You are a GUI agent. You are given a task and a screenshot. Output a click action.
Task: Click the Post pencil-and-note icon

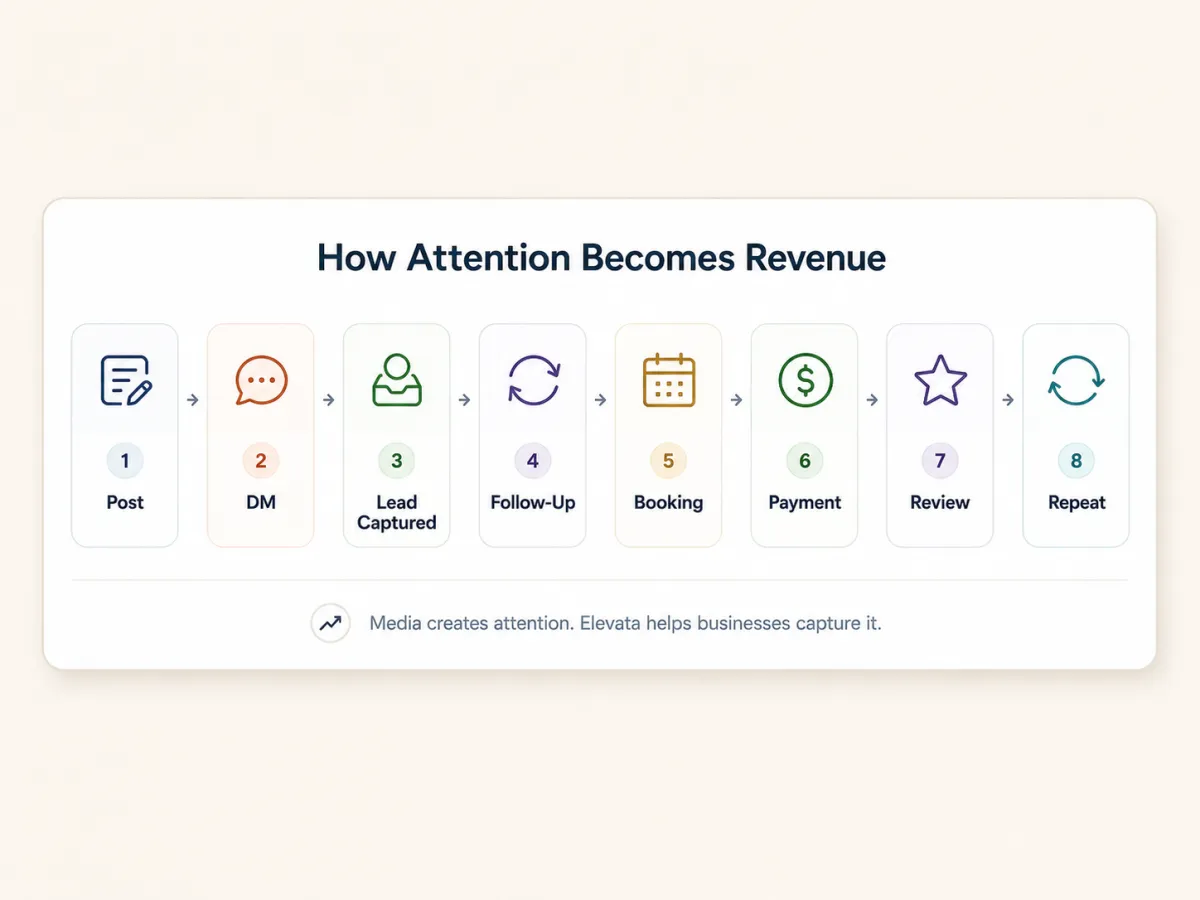click(x=125, y=381)
